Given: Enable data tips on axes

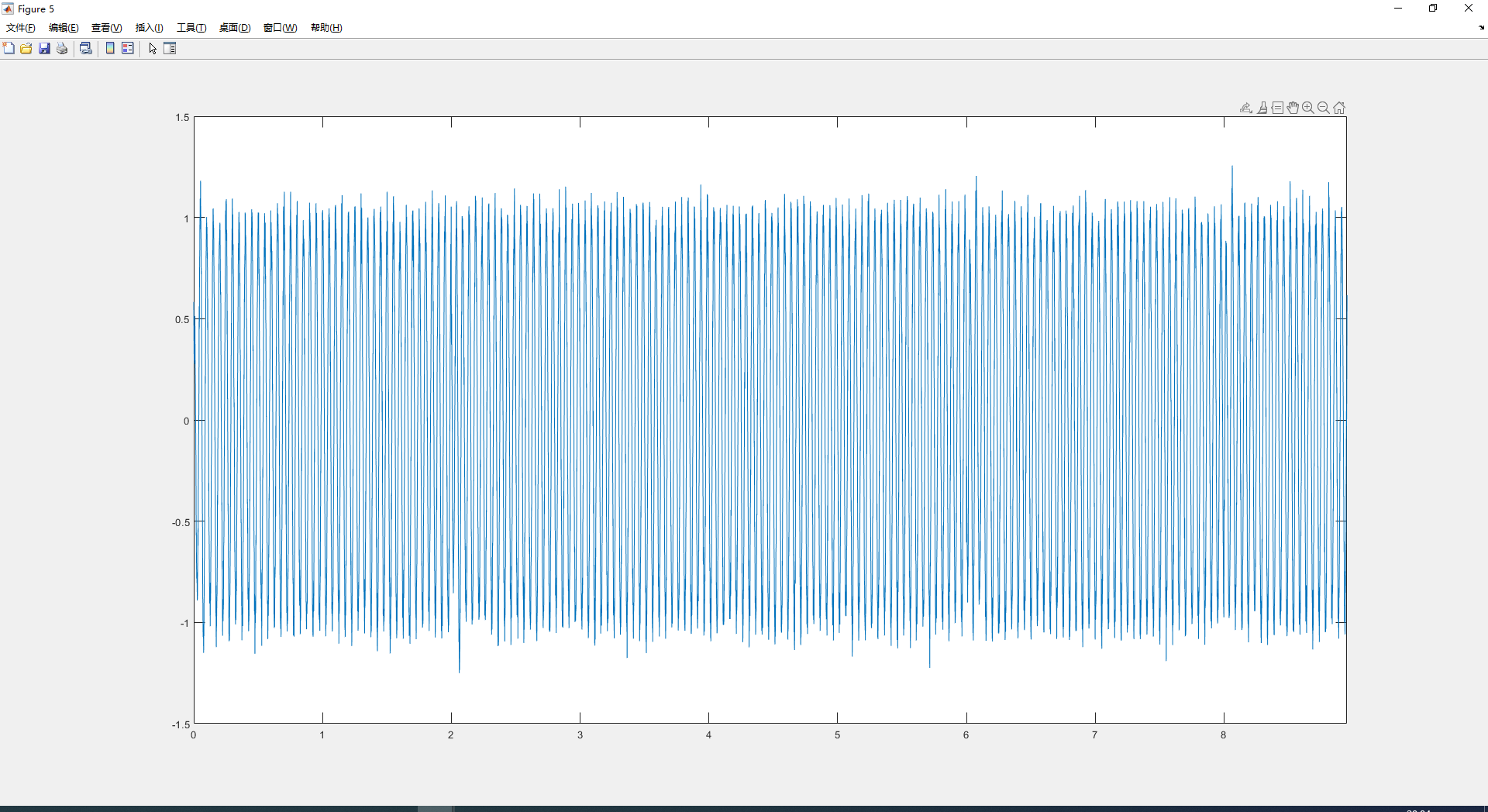Looking at the screenshot, I should [x=1278, y=108].
